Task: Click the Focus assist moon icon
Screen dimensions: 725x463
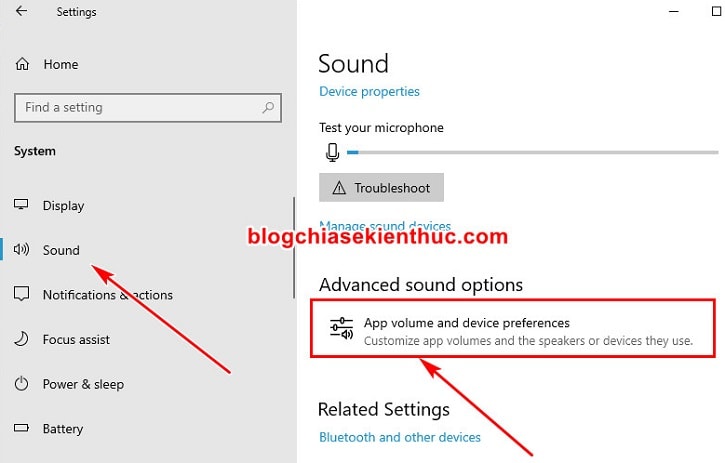Action: [x=21, y=339]
